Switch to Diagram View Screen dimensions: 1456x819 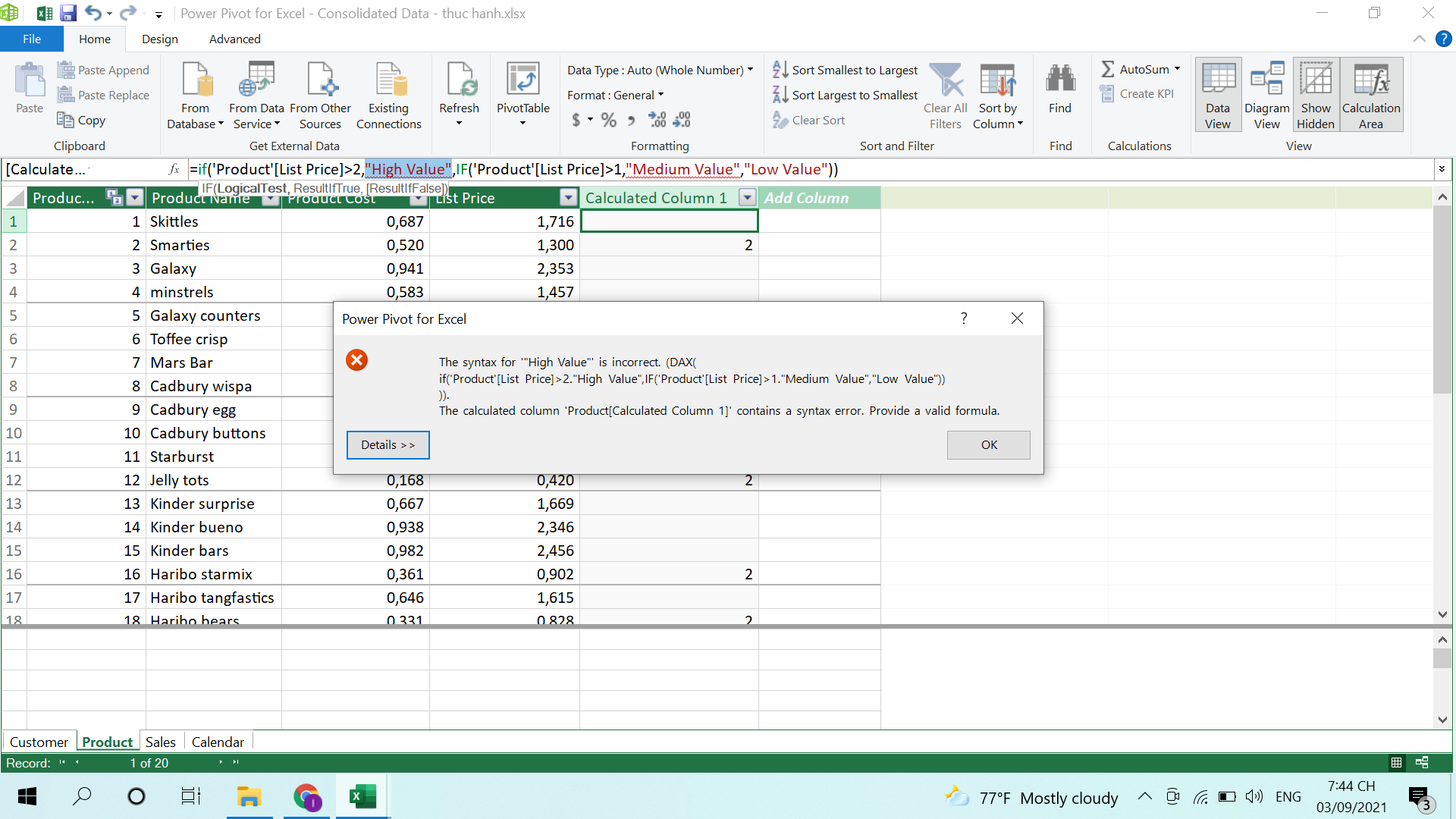point(1266,96)
